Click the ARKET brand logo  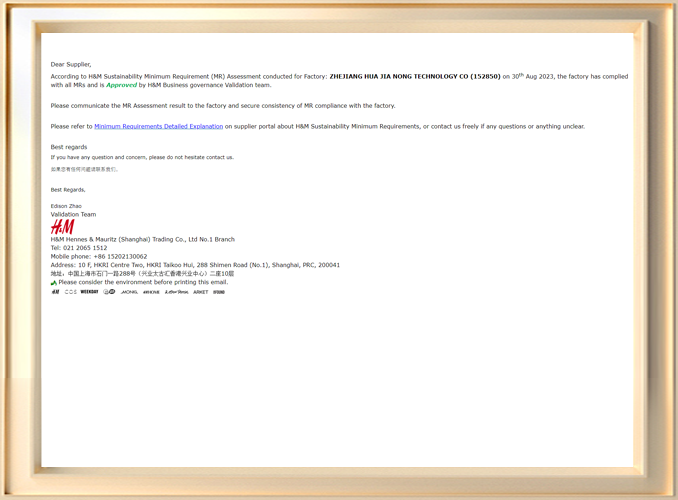201,292
